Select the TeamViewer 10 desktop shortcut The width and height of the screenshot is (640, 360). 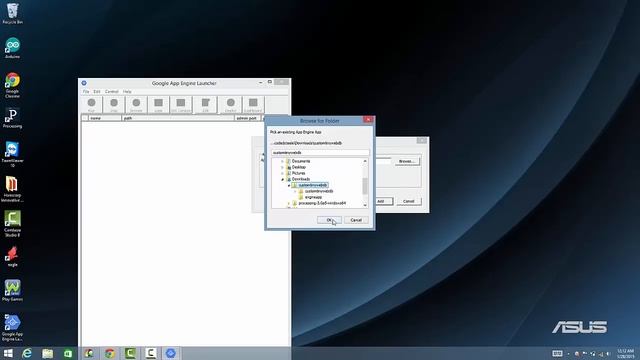point(12,154)
